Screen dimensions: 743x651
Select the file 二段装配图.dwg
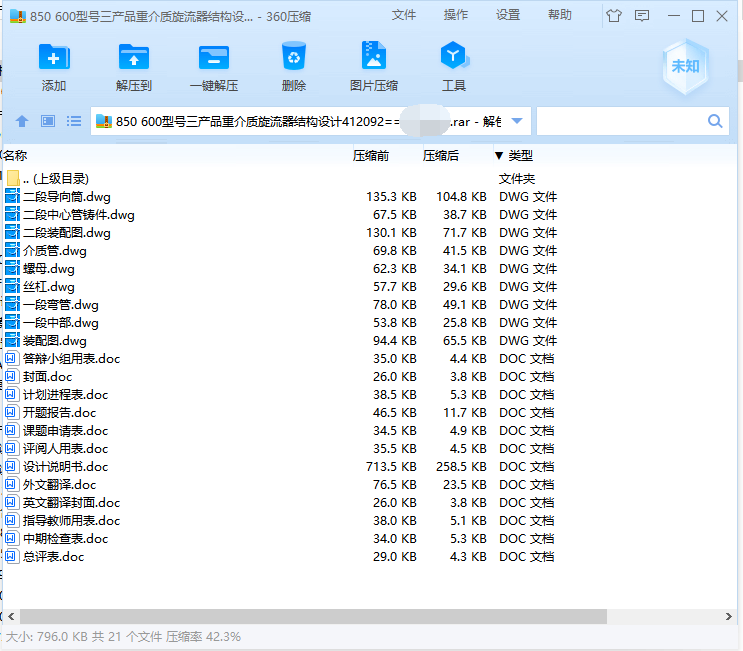tap(67, 233)
